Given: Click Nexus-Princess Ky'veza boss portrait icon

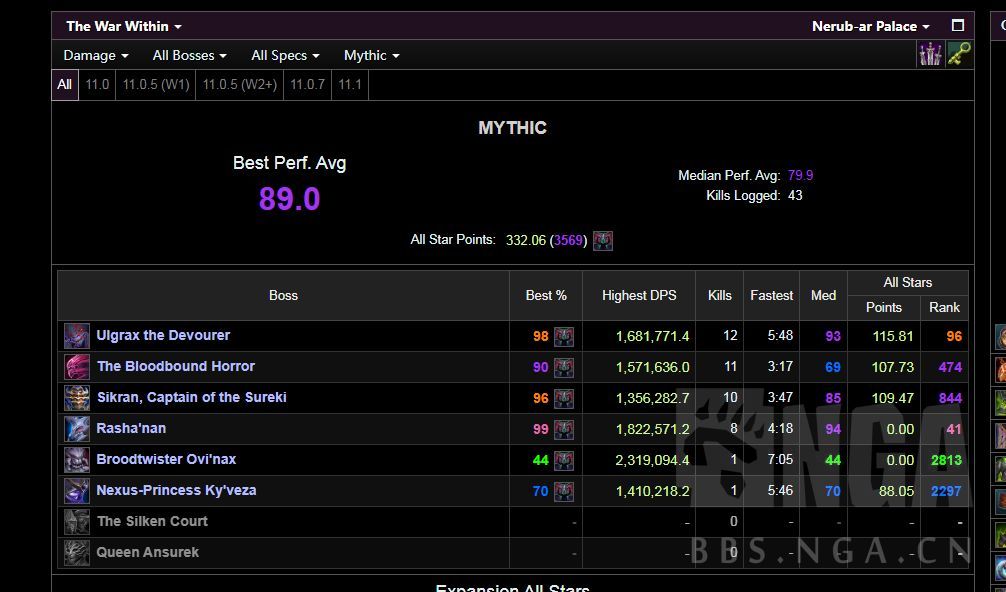Looking at the screenshot, I should click(x=77, y=491).
